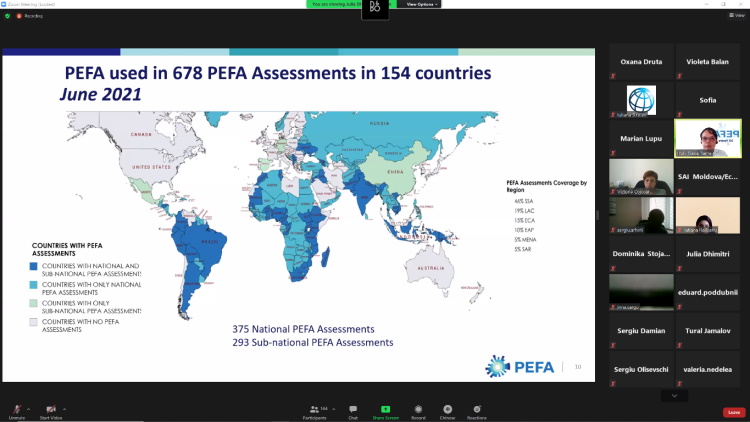Unmute the microphone in the Zoom toolbar
The height and width of the screenshot is (422, 750).
pos(17,411)
